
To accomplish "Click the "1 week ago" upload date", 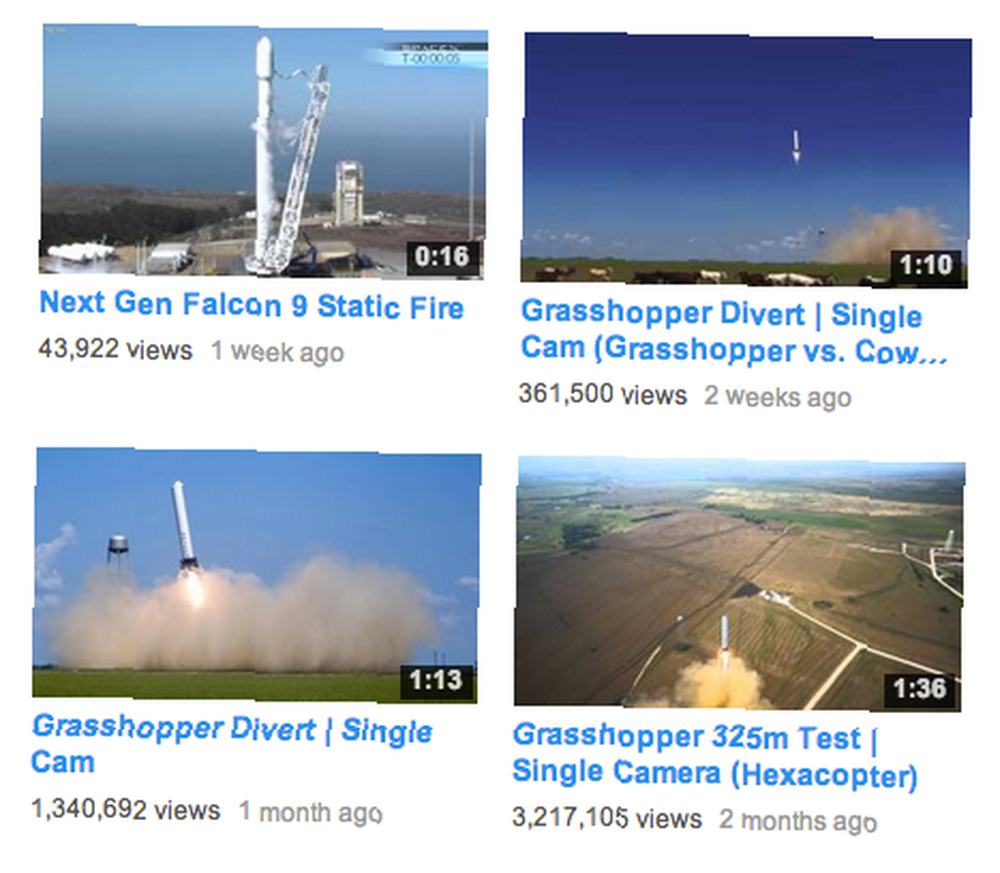I will (x=277, y=352).
